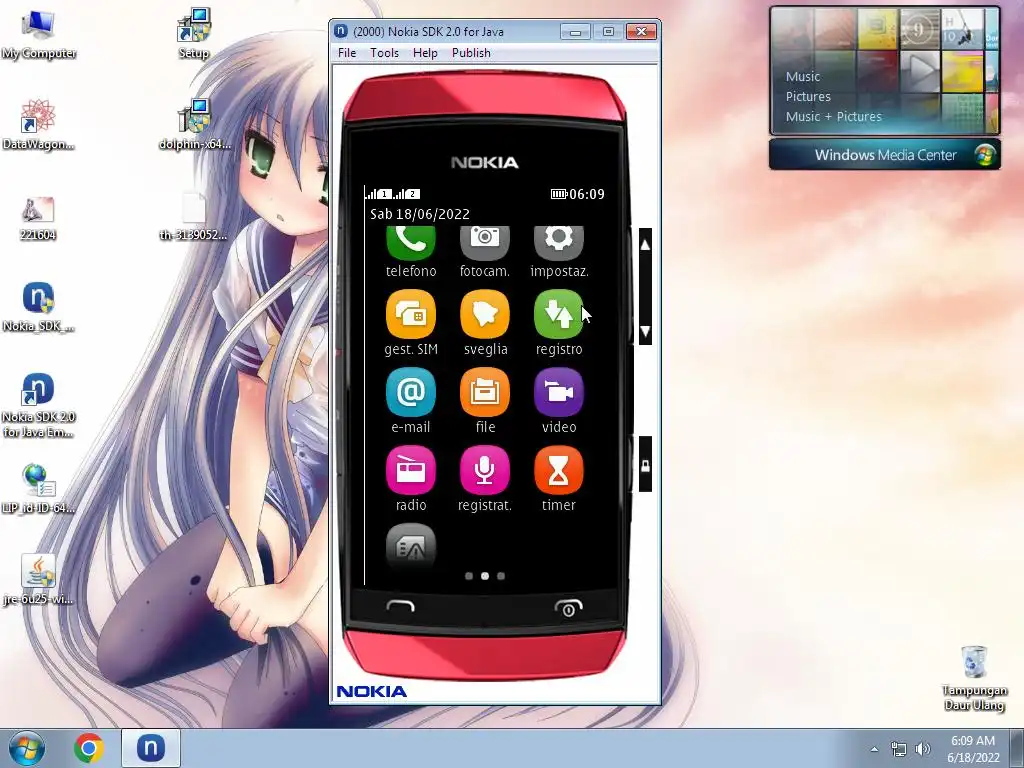Open the Help menu
This screenshot has height=768, width=1024.
tap(425, 53)
